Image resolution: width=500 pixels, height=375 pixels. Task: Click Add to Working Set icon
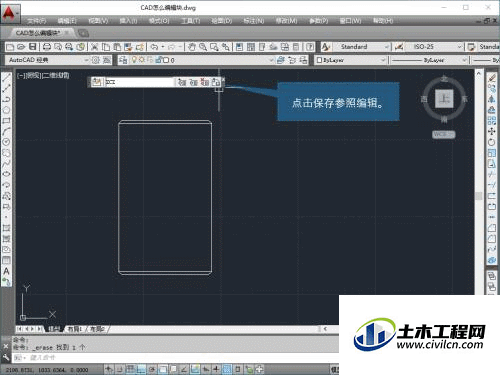182,82
